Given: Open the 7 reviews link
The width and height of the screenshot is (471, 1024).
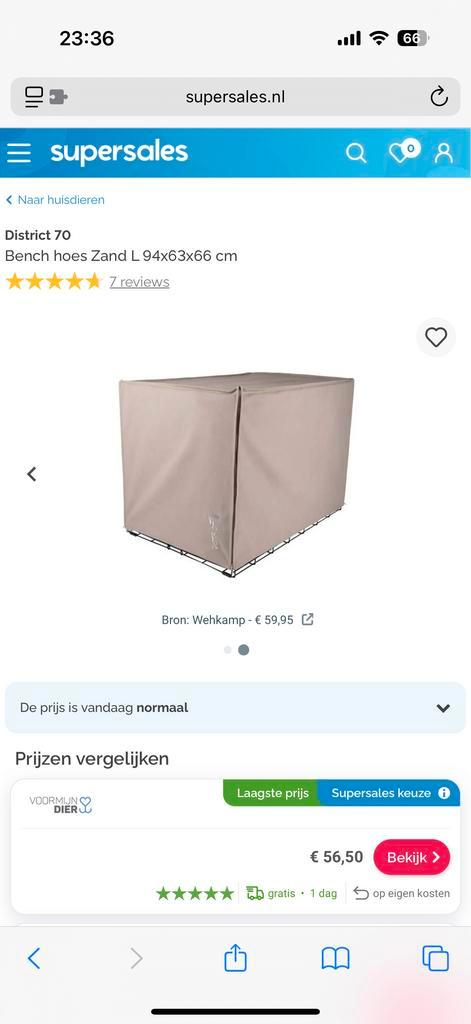Looking at the screenshot, I should (139, 282).
